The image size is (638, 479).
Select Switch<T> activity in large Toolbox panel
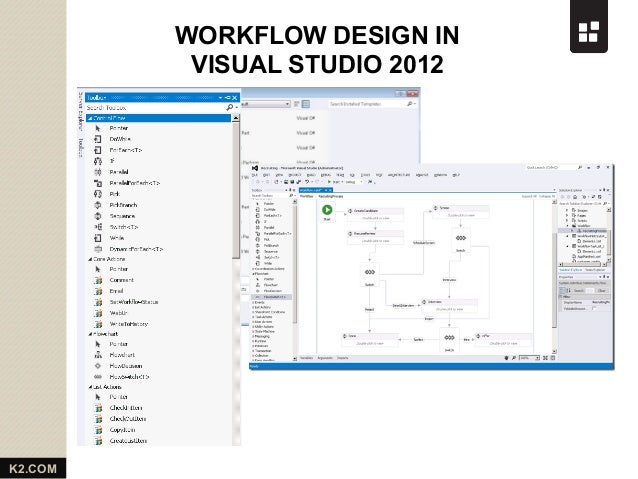pyautogui.click(x=124, y=227)
